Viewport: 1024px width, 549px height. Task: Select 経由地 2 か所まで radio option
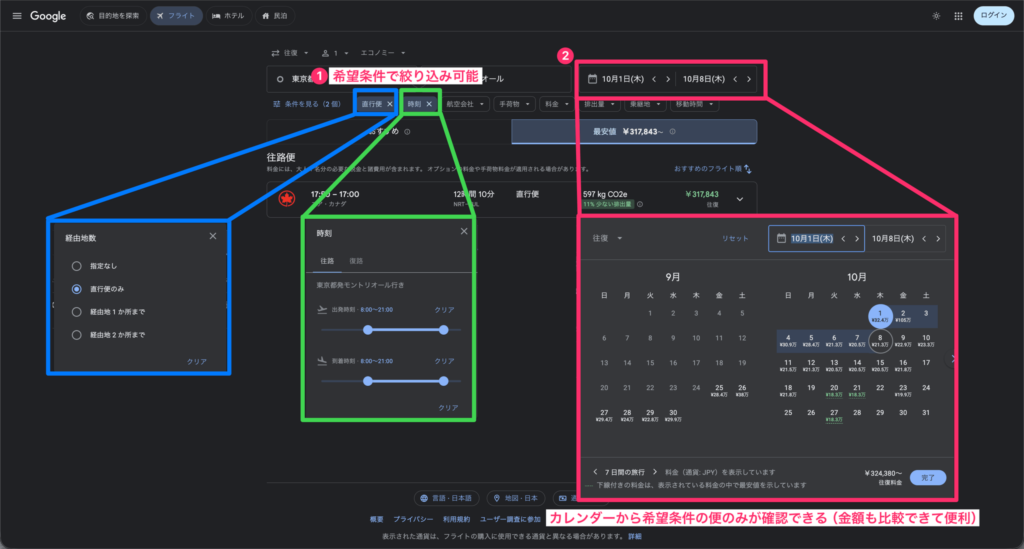click(76, 335)
